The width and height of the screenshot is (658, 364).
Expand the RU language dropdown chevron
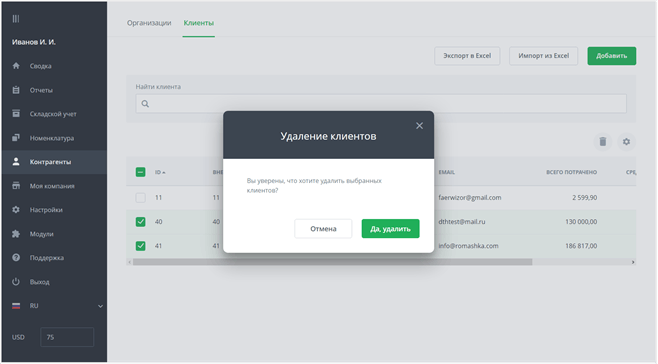tap(100, 306)
